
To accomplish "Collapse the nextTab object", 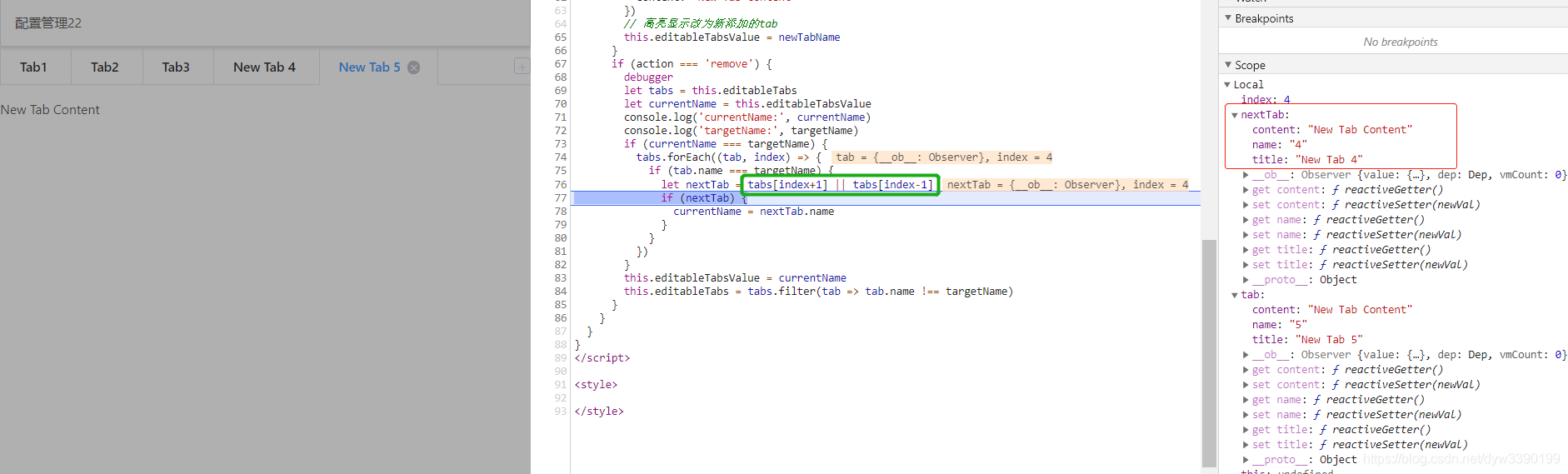I will click(1235, 115).
